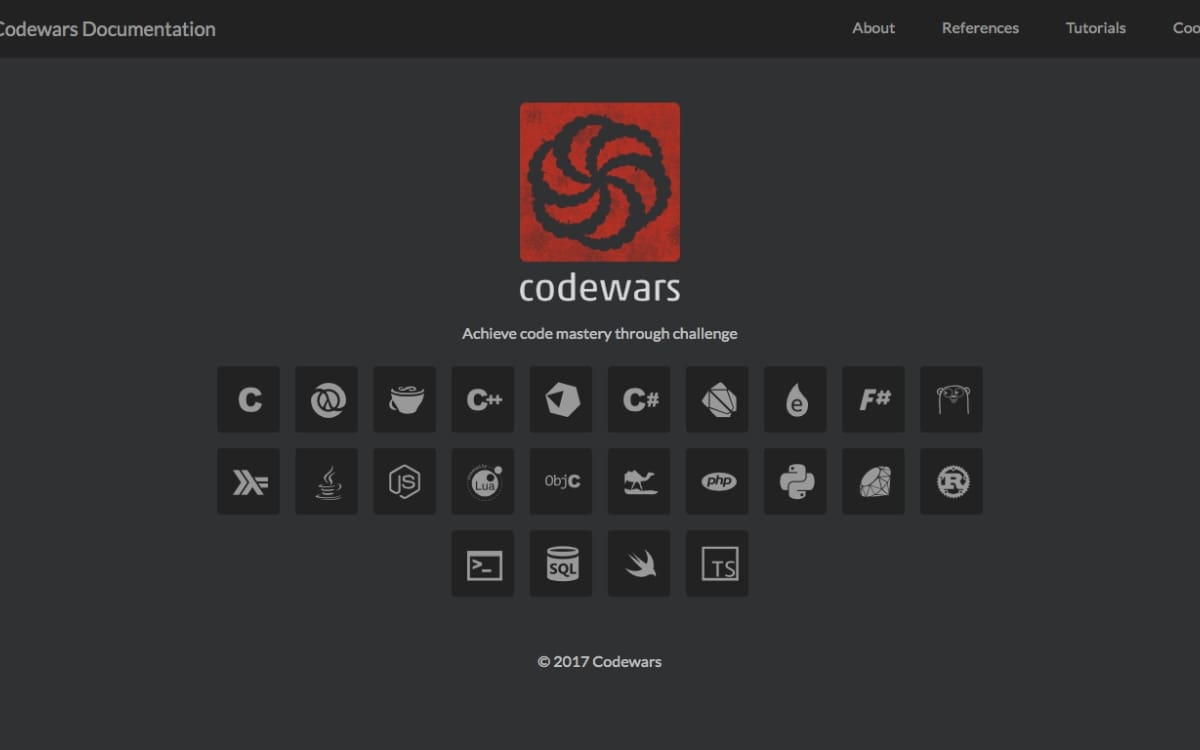Click the Lua moon icon
This screenshot has width=1200, height=750.
tap(482, 481)
